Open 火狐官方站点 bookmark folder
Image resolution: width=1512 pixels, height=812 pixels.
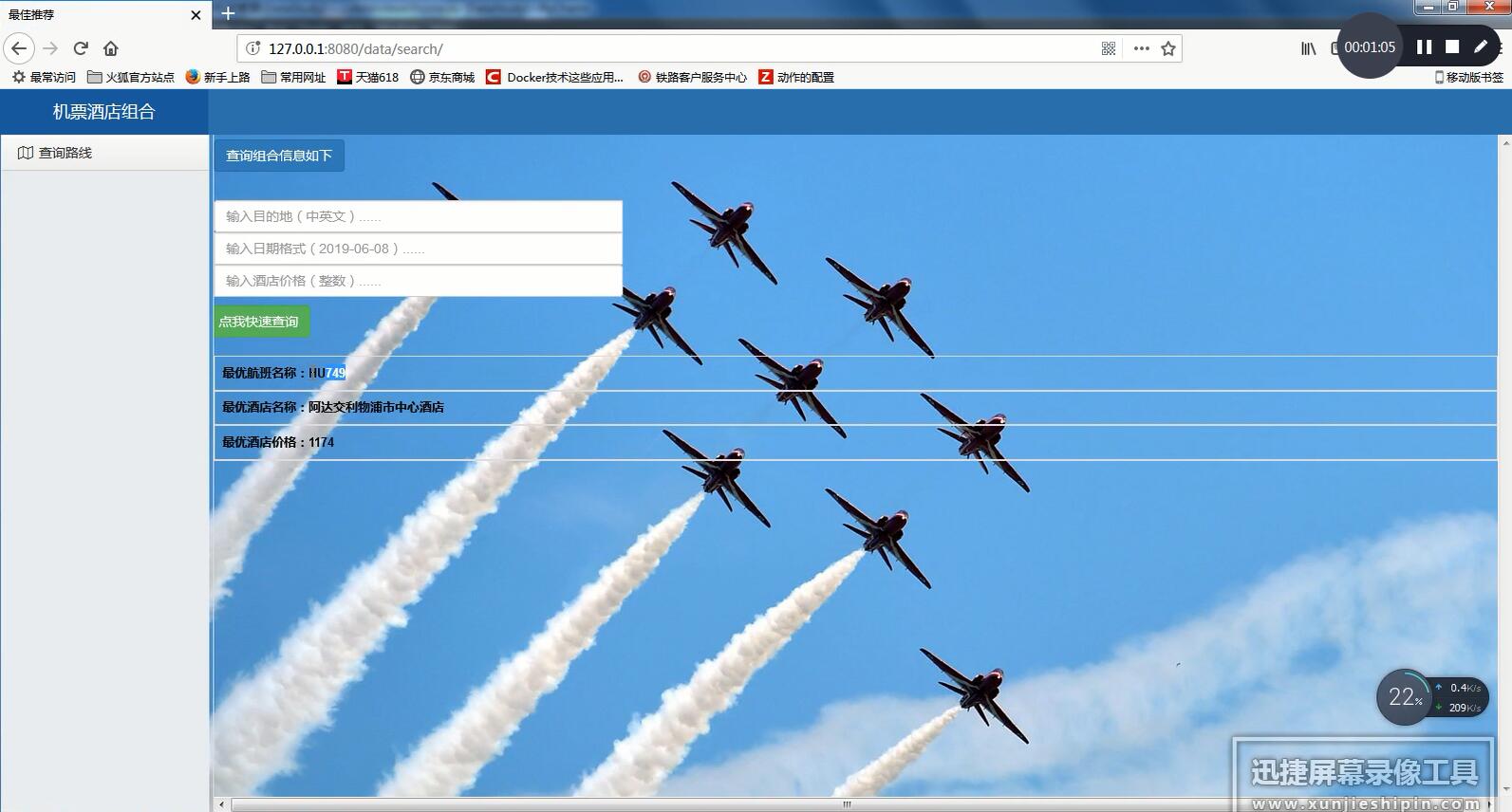click(x=131, y=77)
